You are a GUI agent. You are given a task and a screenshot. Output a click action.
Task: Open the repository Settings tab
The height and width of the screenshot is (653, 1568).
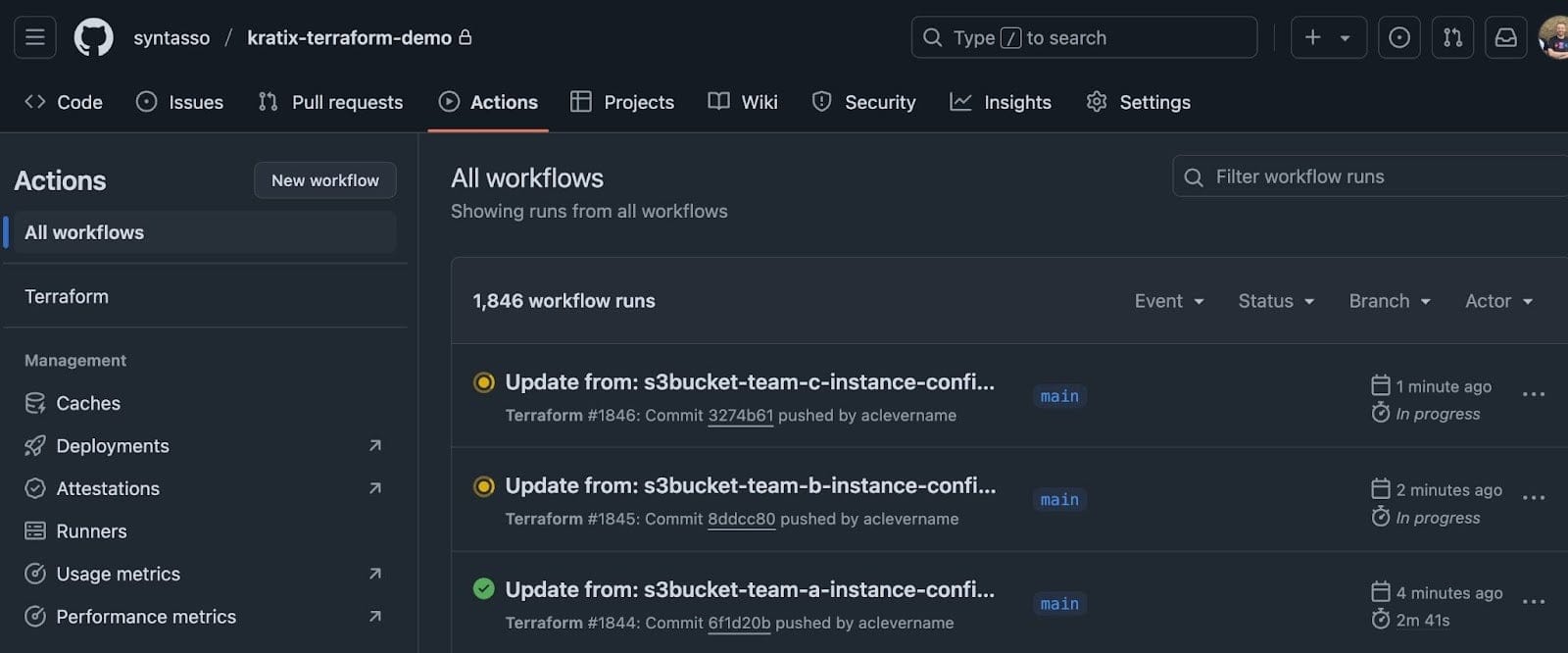[x=1138, y=102]
